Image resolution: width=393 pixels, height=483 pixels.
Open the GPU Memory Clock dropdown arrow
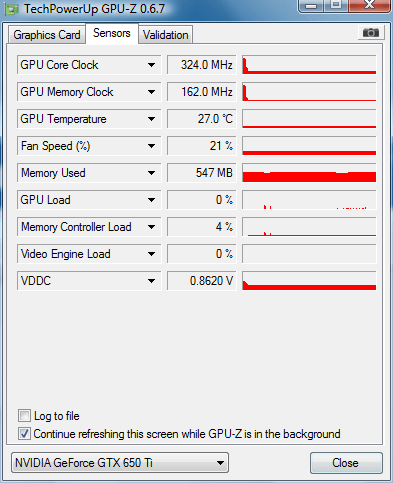tap(151, 92)
